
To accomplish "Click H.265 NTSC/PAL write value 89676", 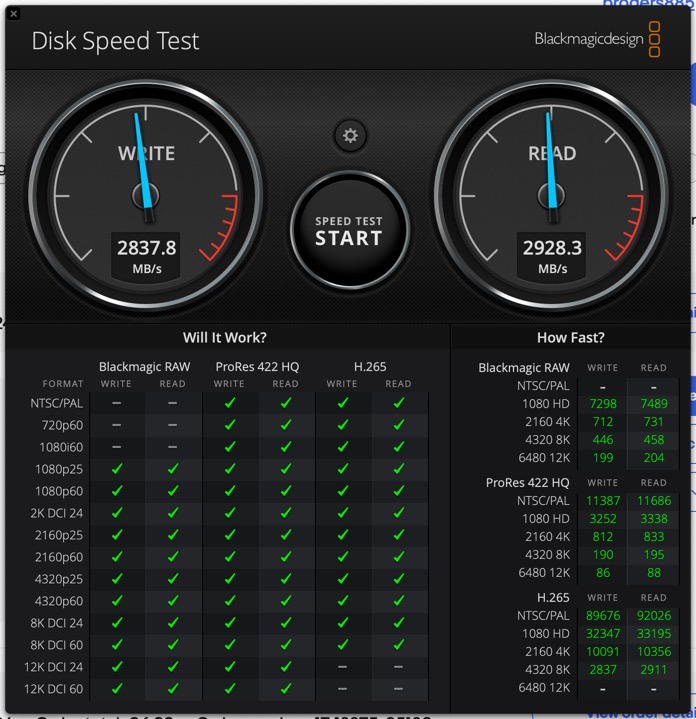I will tap(603, 616).
